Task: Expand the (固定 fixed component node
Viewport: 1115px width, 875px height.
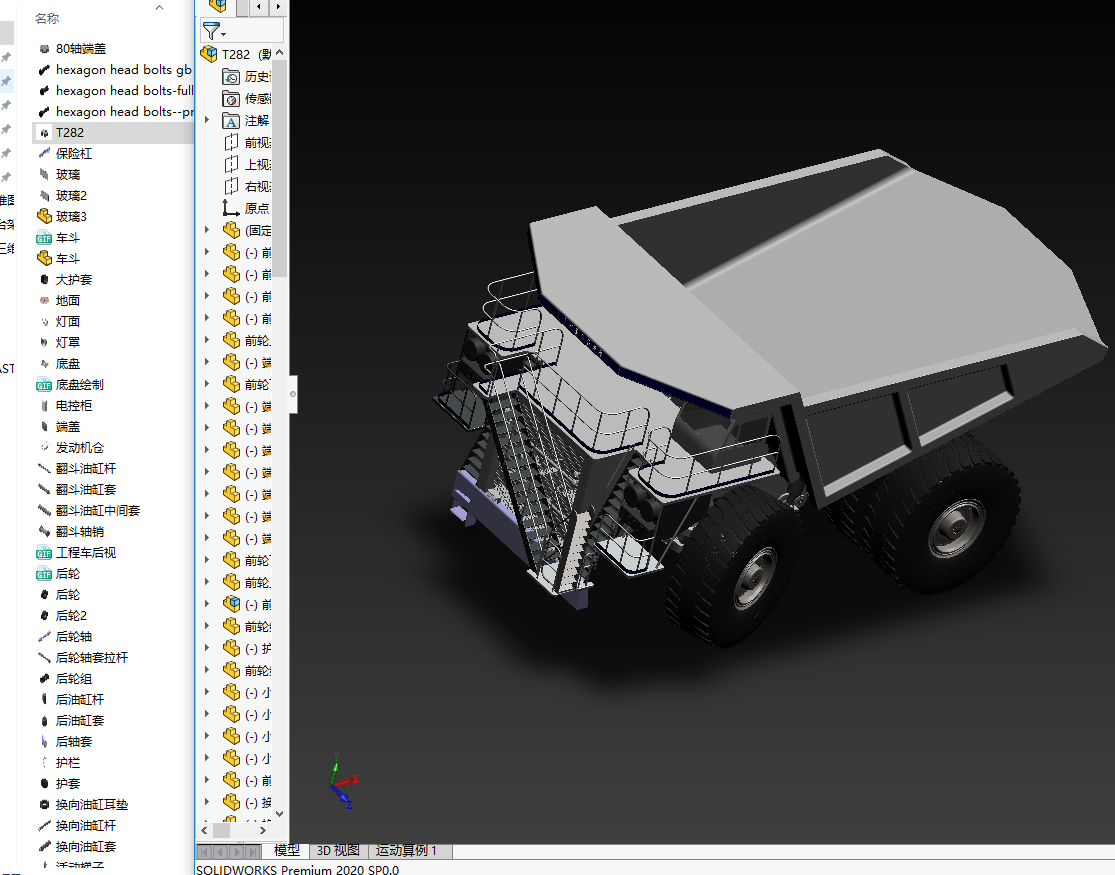Action: (207, 230)
